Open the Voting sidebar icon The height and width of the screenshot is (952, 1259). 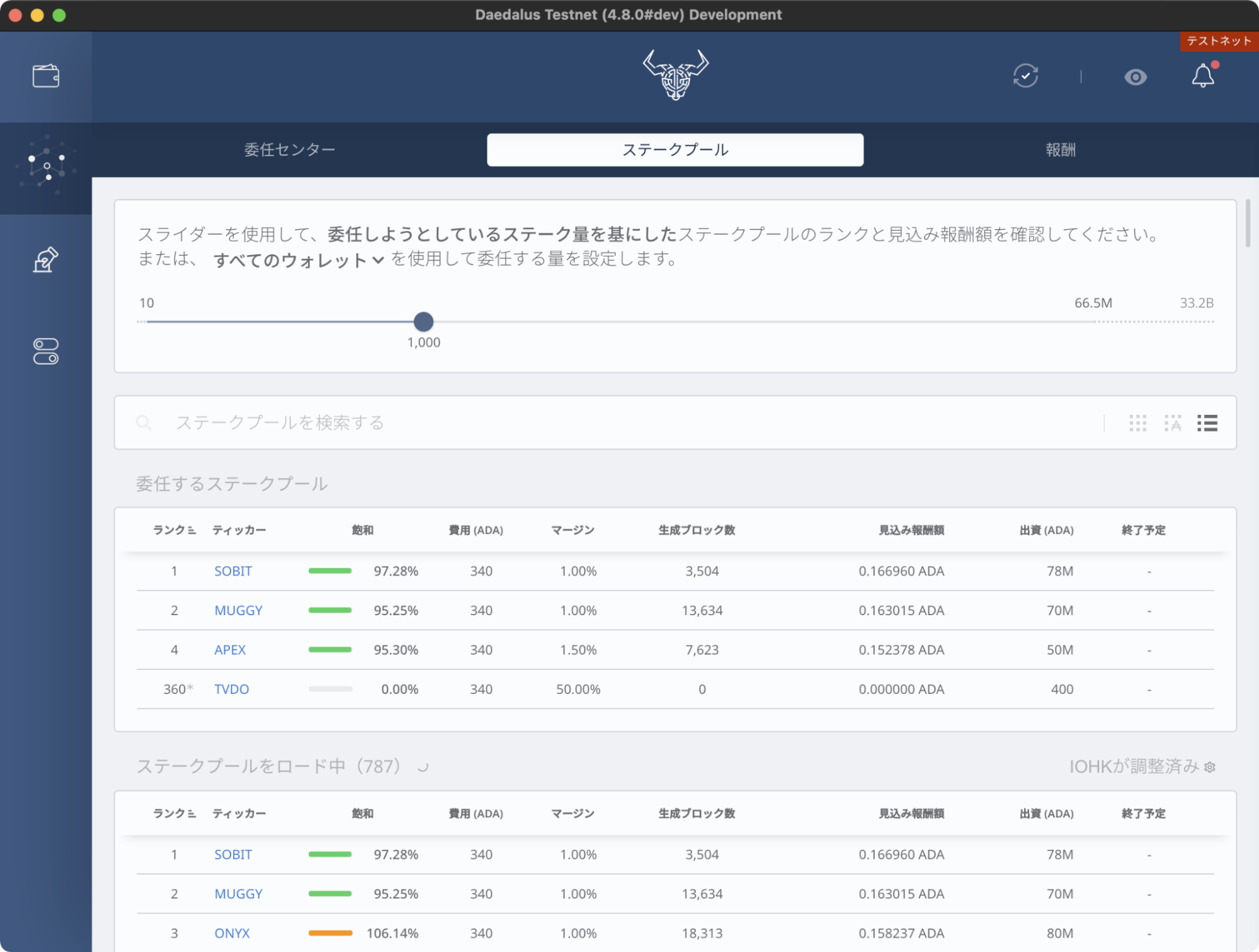pyautogui.click(x=46, y=259)
